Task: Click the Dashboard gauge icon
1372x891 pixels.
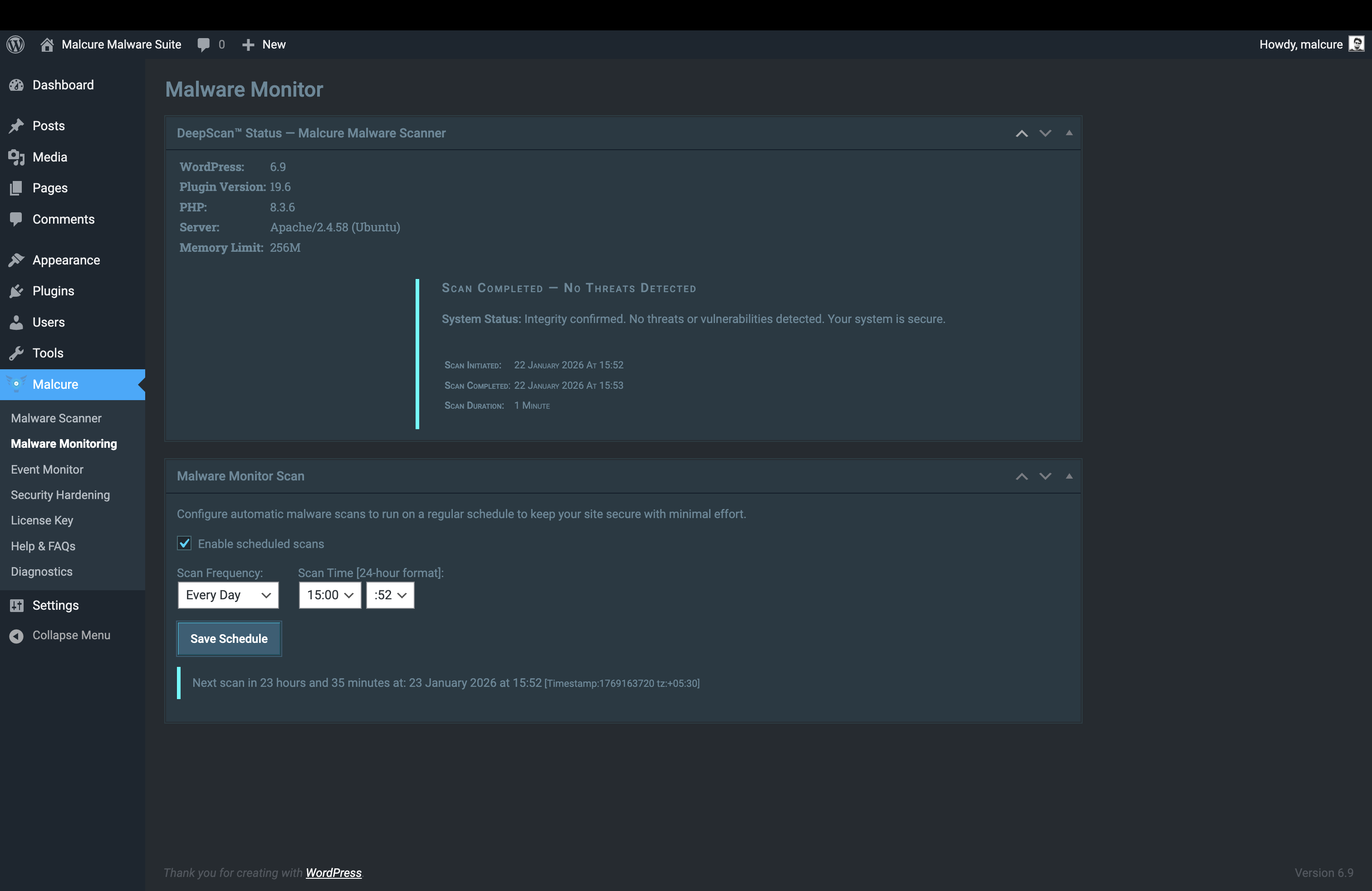Action: pyautogui.click(x=16, y=85)
